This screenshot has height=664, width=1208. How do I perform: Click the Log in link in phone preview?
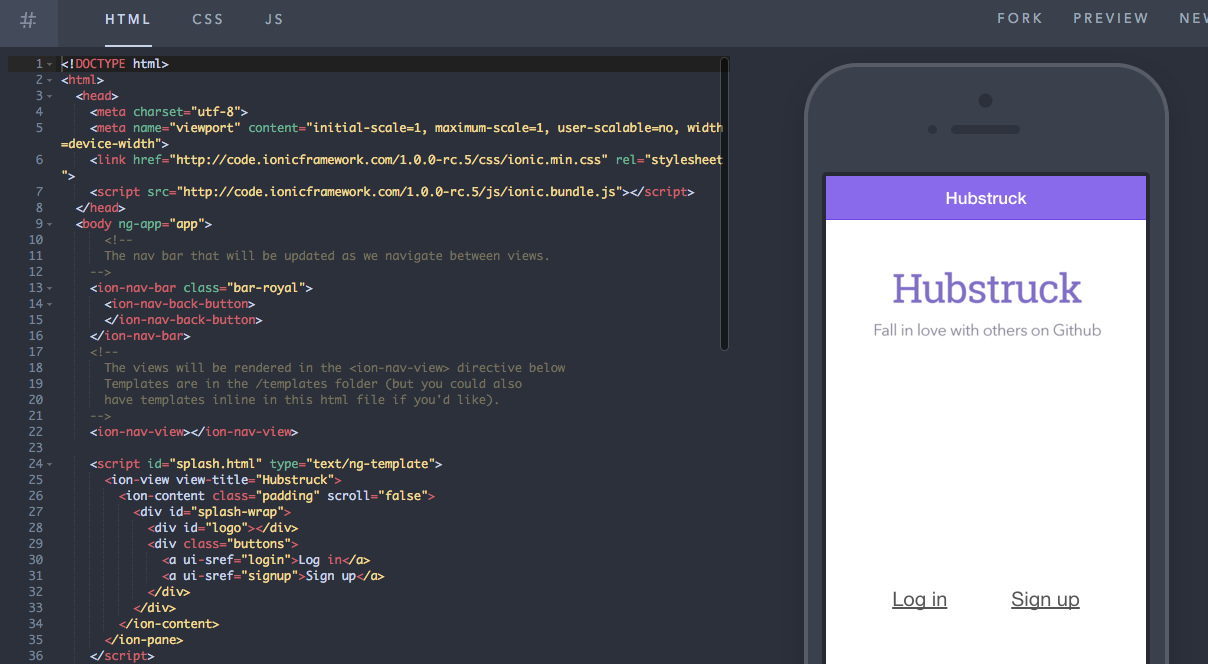tap(919, 599)
